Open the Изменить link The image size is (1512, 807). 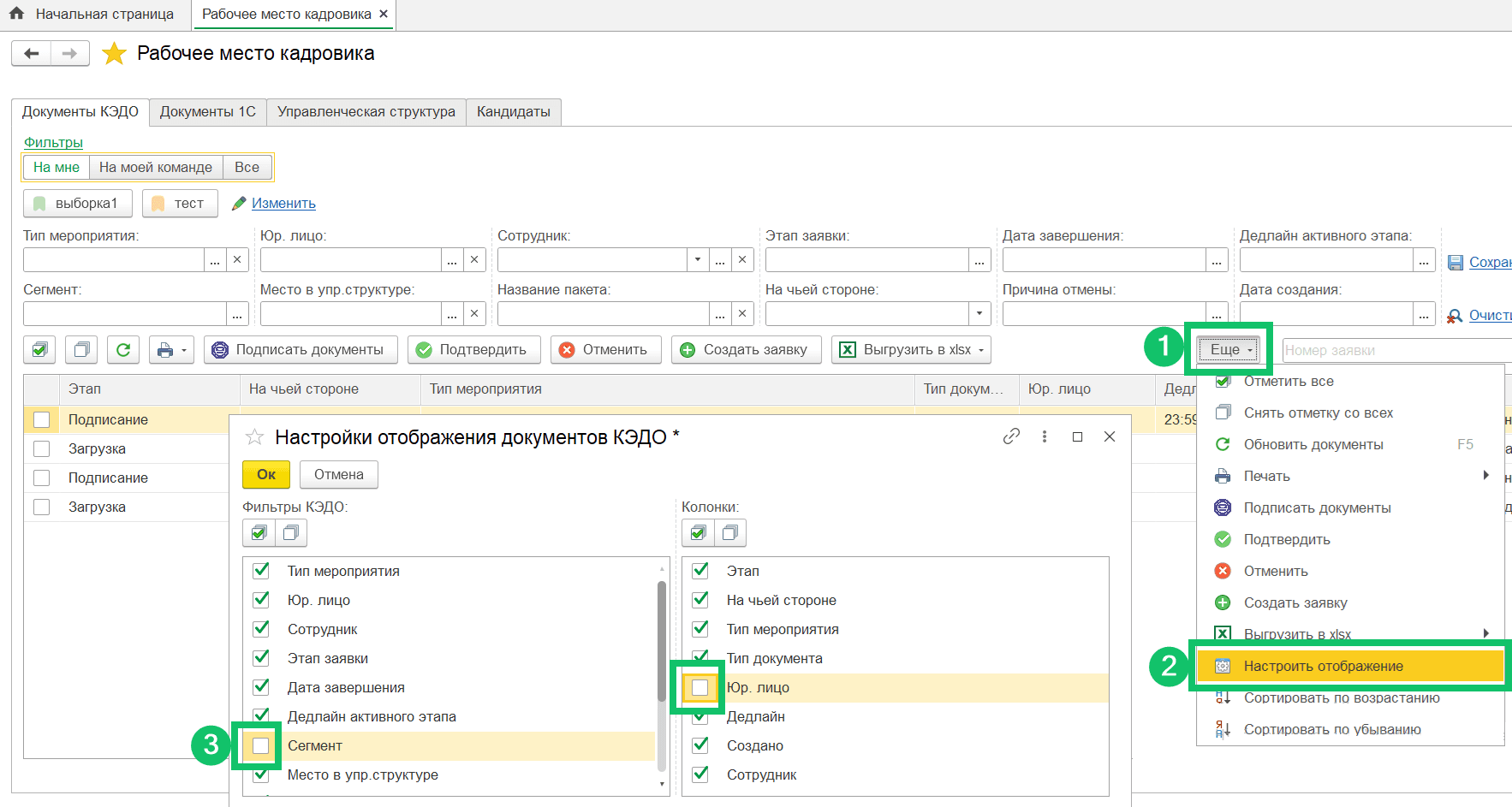point(283,204)
